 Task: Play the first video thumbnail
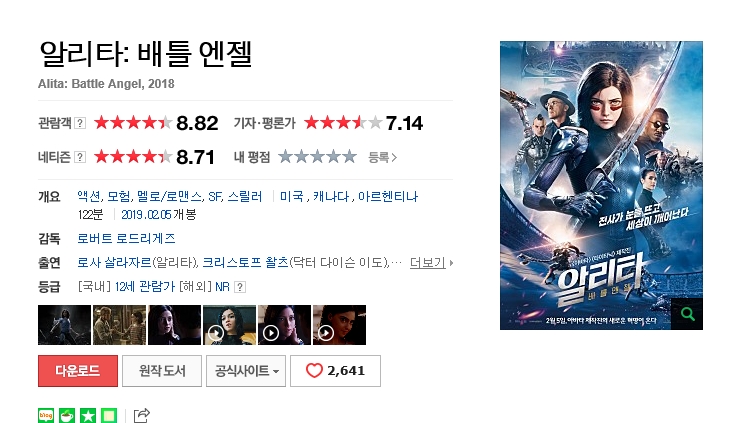230,325
